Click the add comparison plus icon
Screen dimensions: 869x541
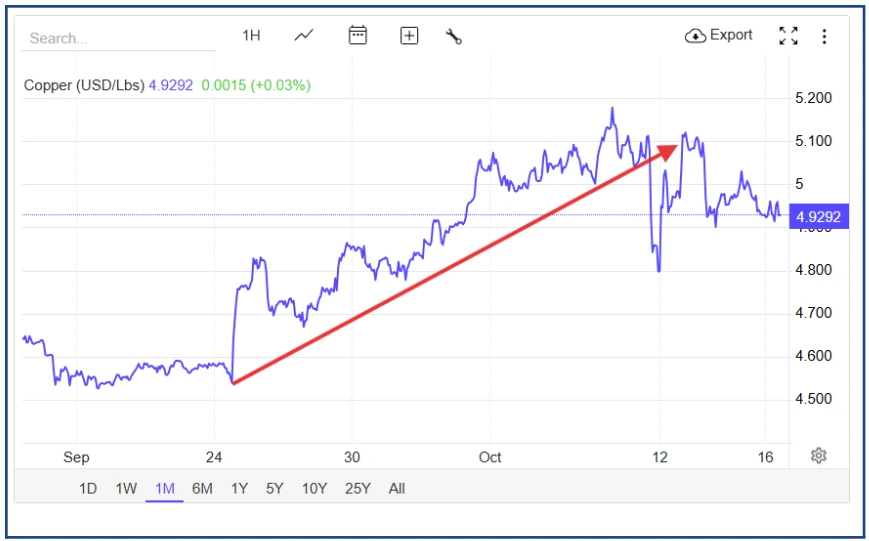[409, 36]
